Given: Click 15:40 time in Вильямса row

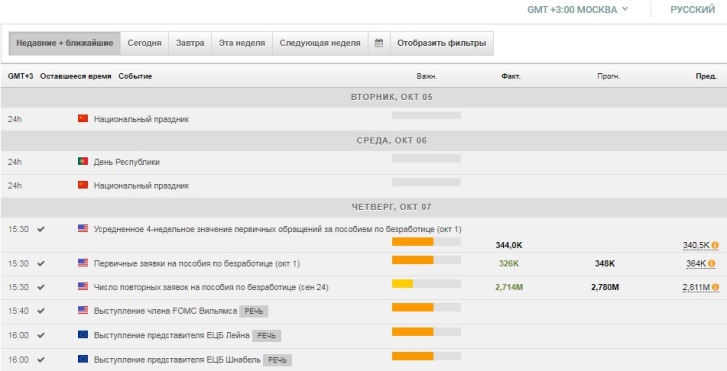Looking at the screenshot, I should [18, 311].
